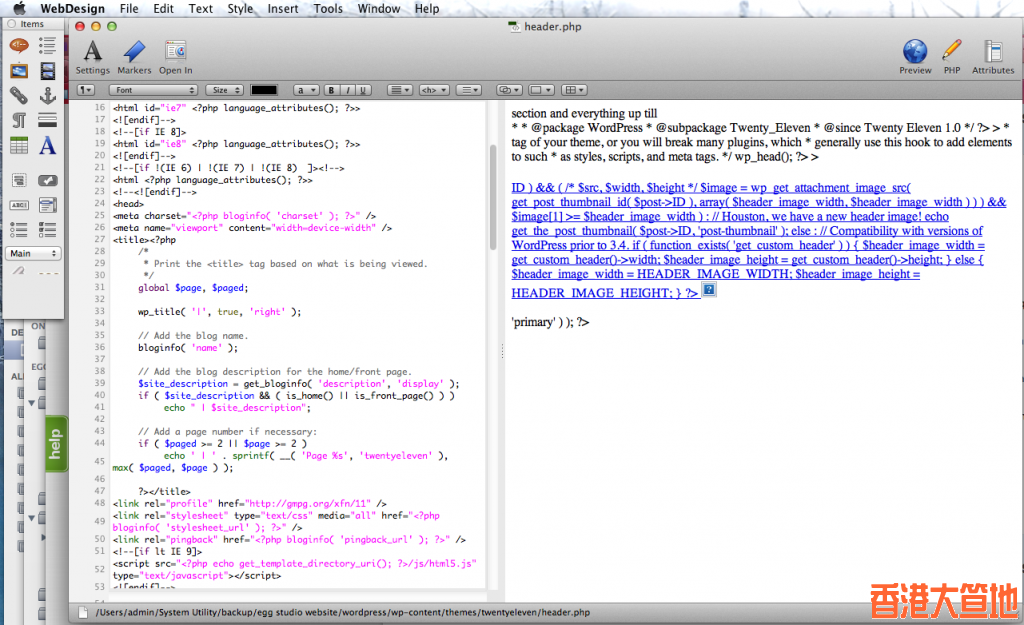Viewport: 1024px width, 625px height.
Task: Open the paragraph style dropdown
Action: tap(86, 90)
